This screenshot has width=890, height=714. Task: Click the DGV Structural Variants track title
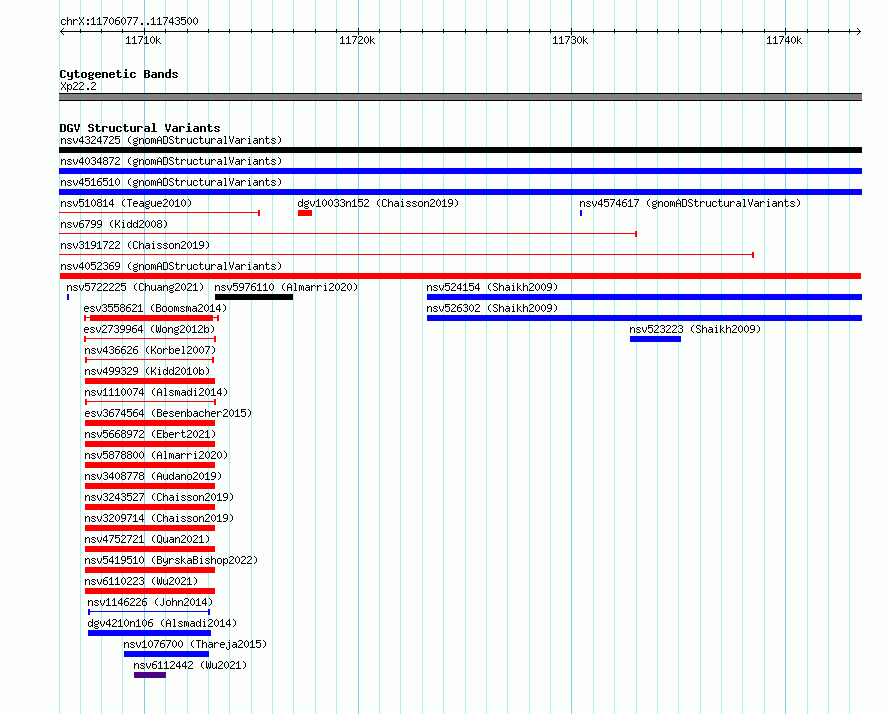point(140,128)
